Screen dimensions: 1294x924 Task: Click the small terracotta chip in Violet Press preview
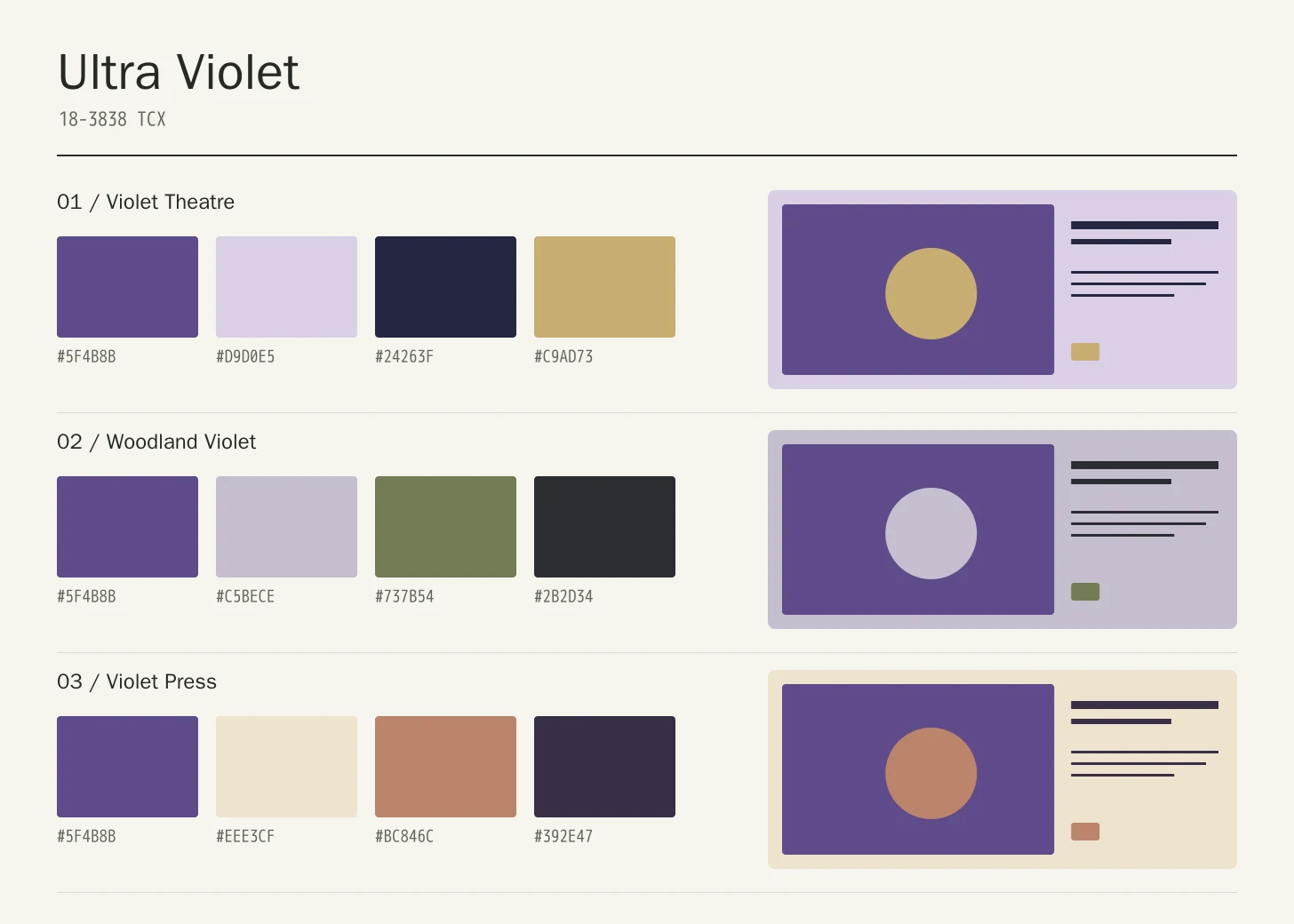[x=1085, y=832]
